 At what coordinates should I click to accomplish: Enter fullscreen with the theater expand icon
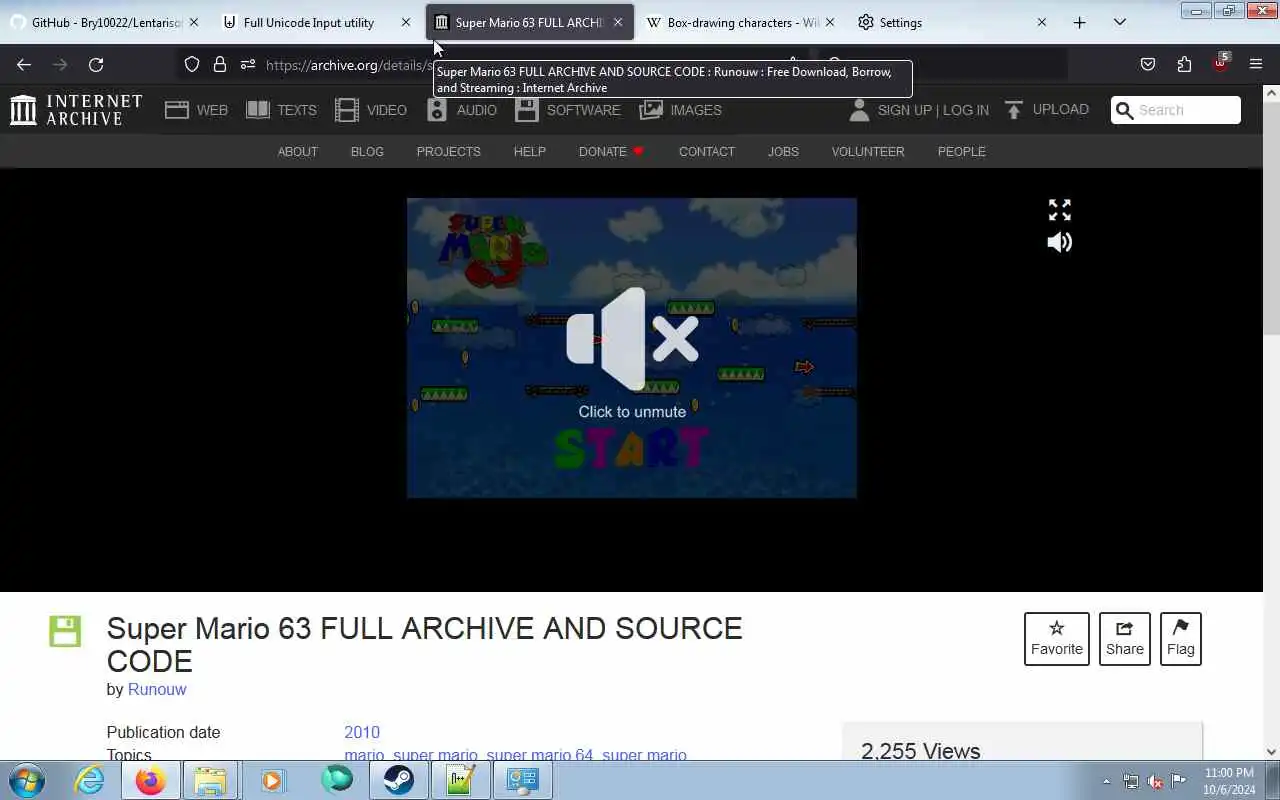(1059, 210)
